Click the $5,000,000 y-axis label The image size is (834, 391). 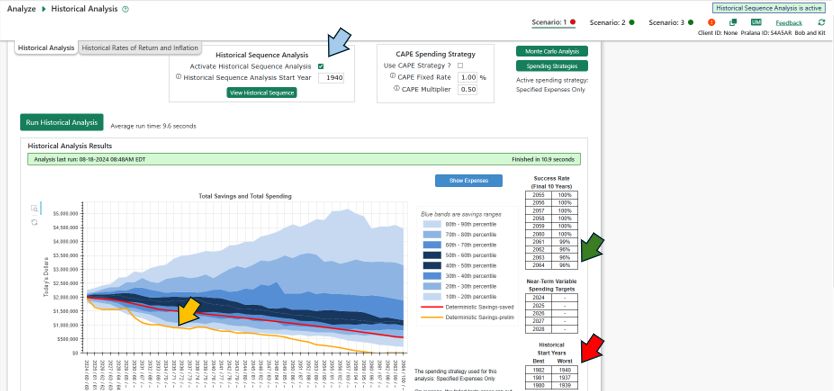coord(66,213)
